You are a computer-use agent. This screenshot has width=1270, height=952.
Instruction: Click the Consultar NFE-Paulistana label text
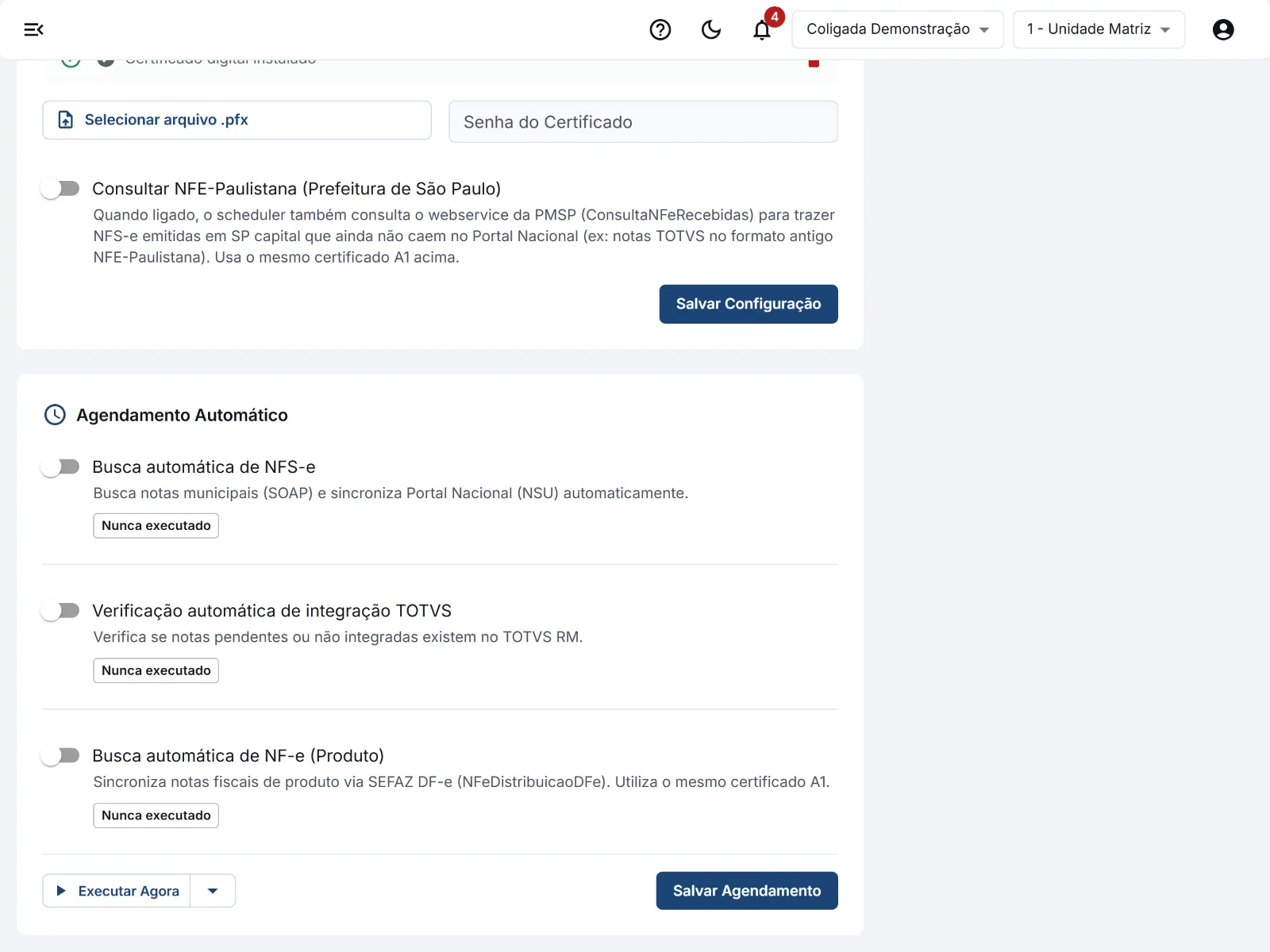pos(296,189)
